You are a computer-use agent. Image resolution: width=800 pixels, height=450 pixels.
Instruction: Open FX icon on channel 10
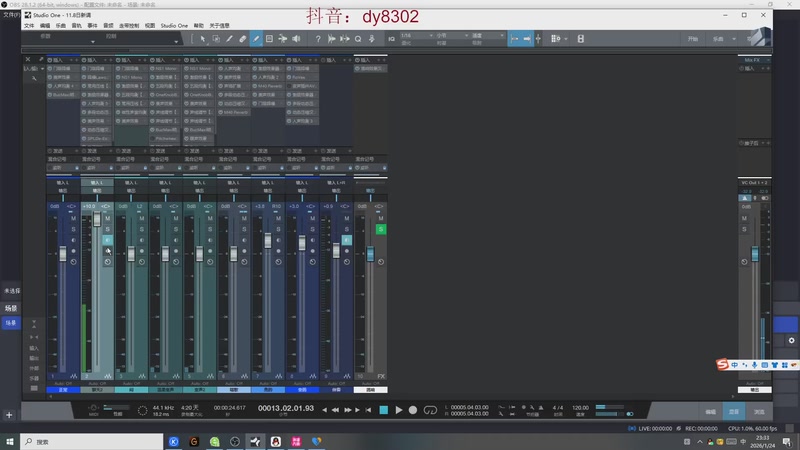tap(381, 376)
